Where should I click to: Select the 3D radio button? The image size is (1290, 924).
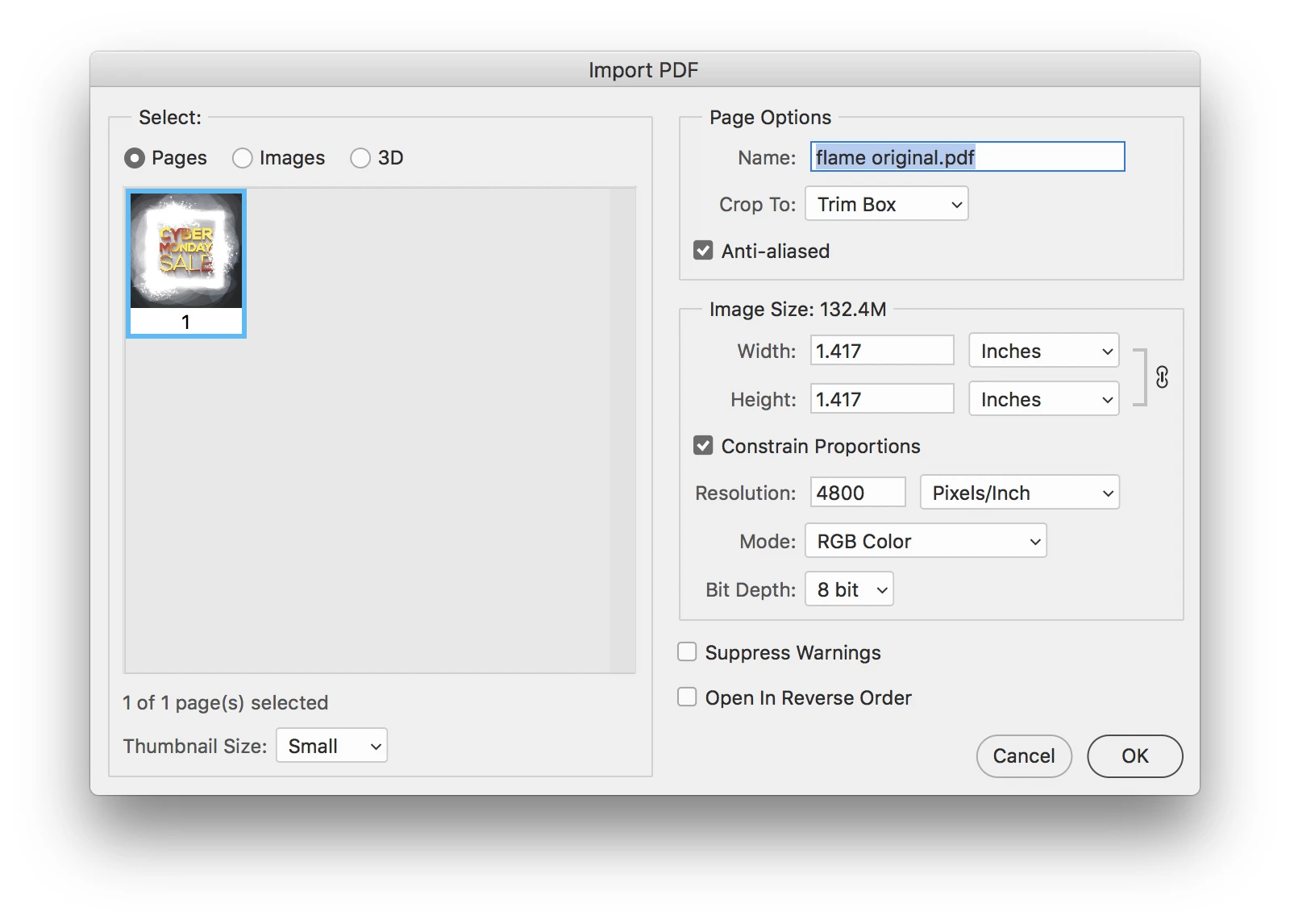tap(360, 158)
